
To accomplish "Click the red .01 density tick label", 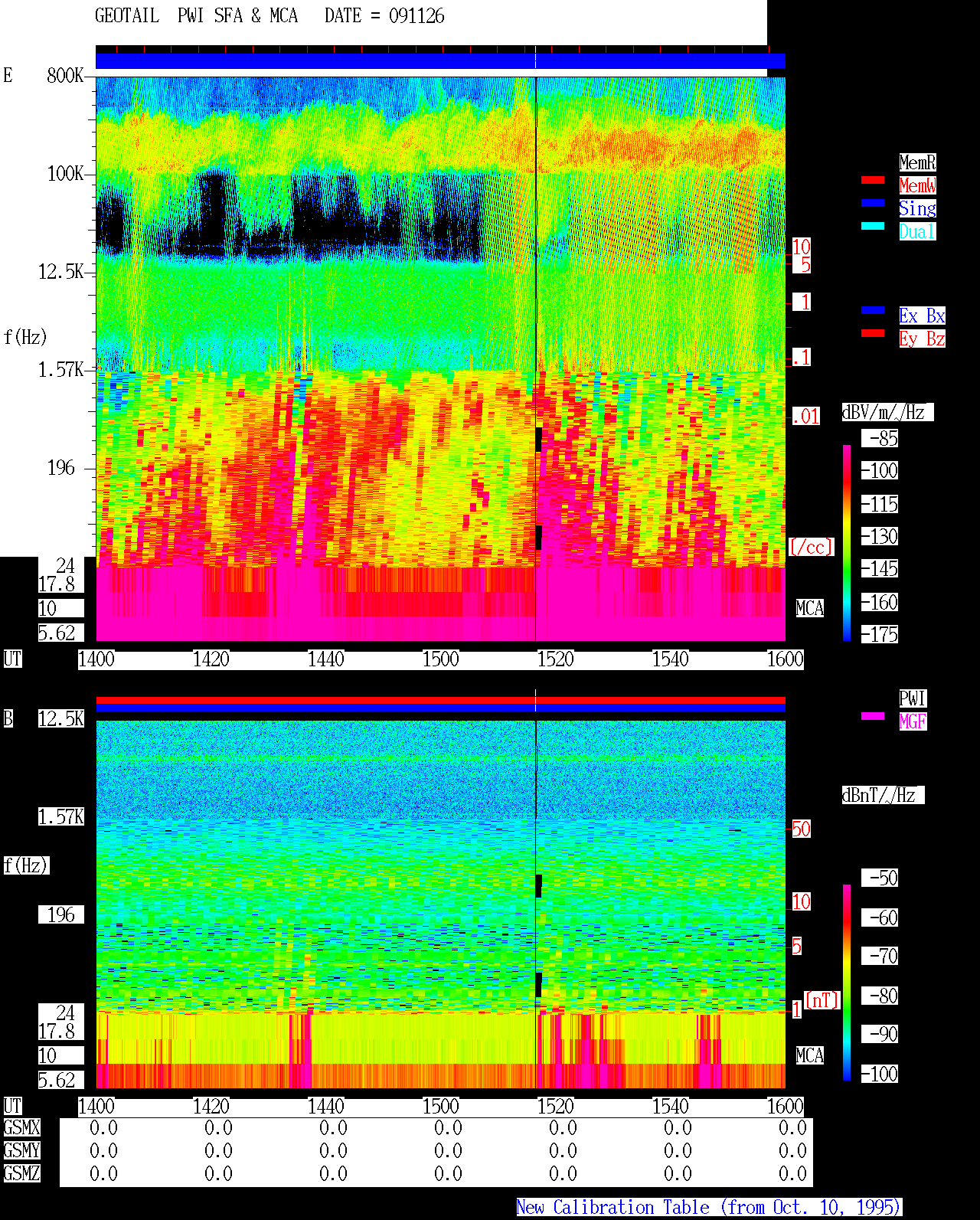I will (805, 416).
